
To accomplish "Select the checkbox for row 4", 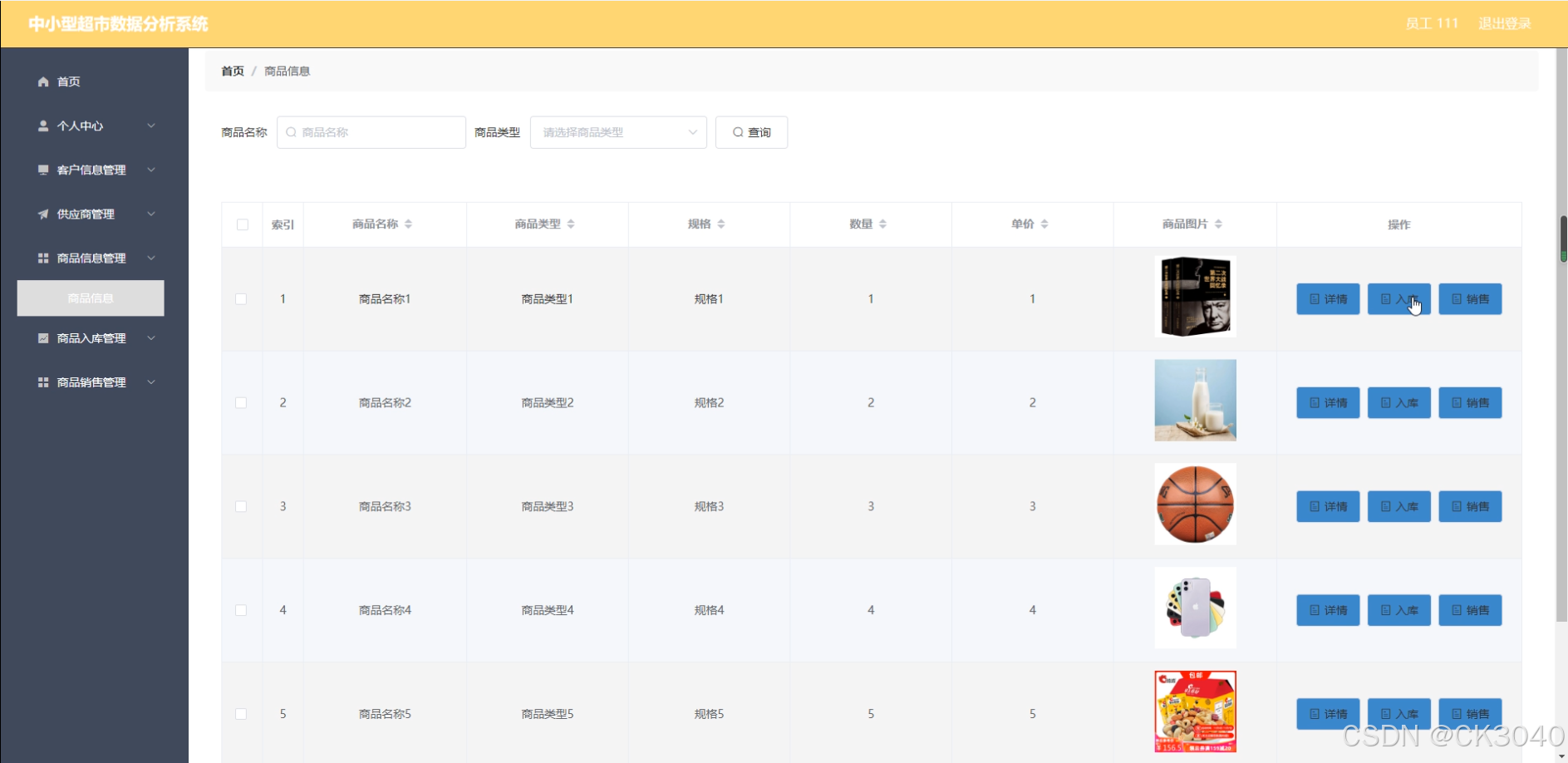I will click(241, 610).
